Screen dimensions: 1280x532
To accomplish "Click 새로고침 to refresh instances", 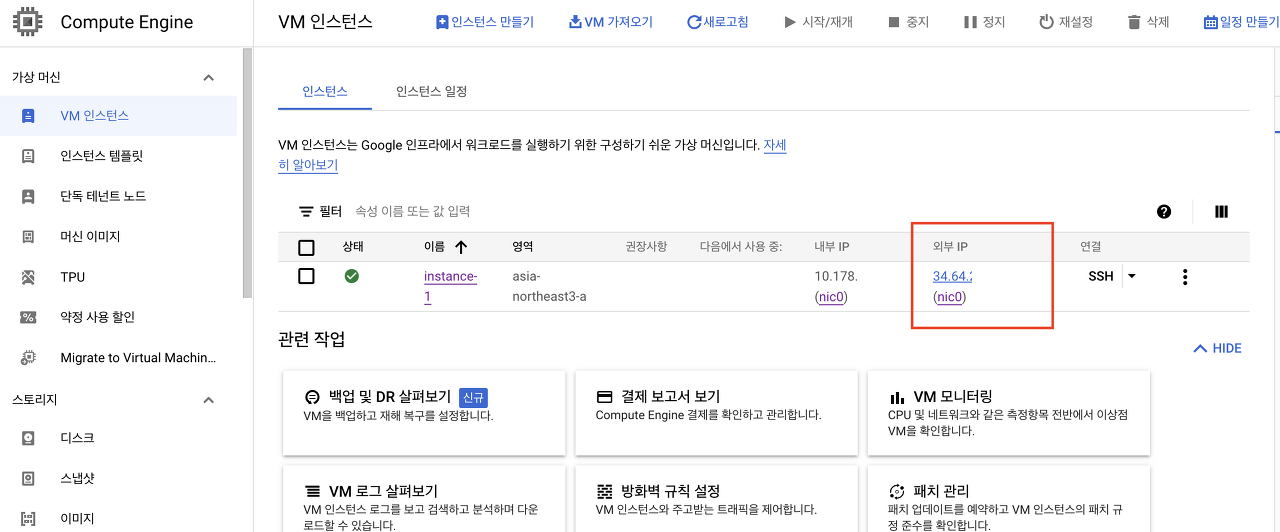I will point(717,22).
